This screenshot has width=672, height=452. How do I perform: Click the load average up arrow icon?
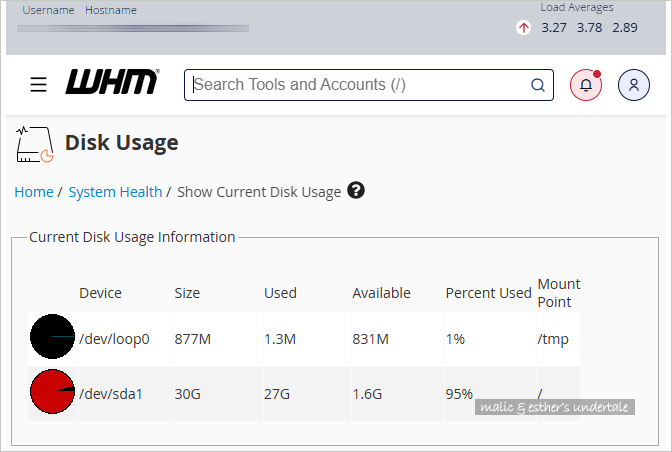(523, 28)
